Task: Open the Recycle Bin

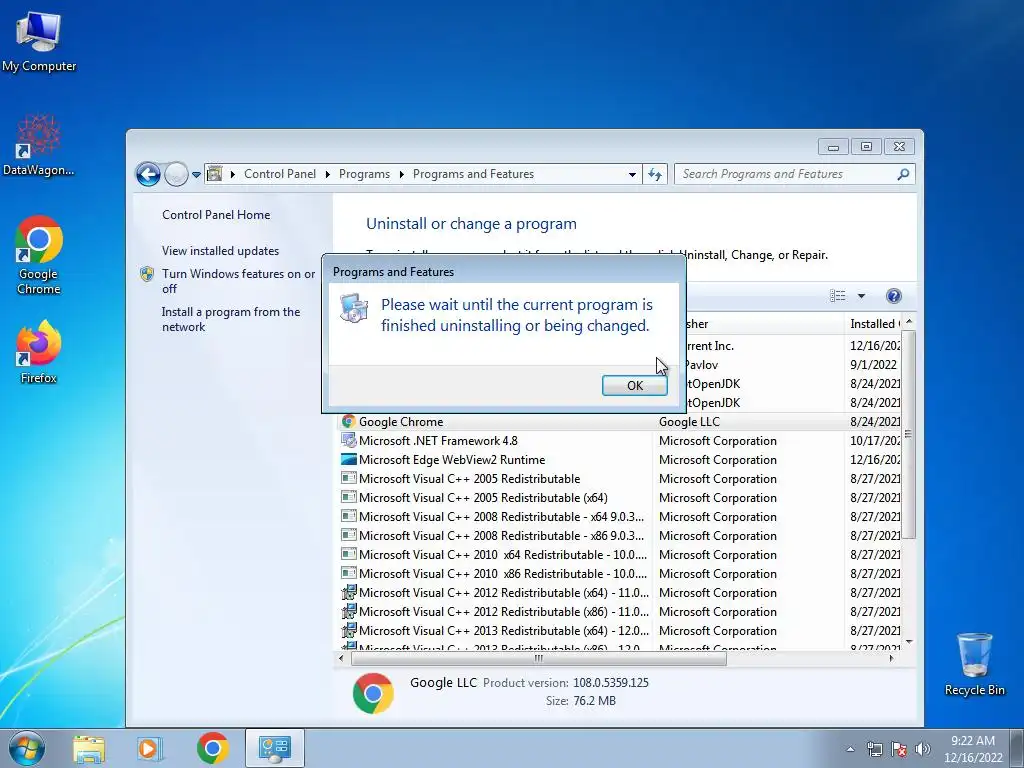Action: (x=974, y=664)
